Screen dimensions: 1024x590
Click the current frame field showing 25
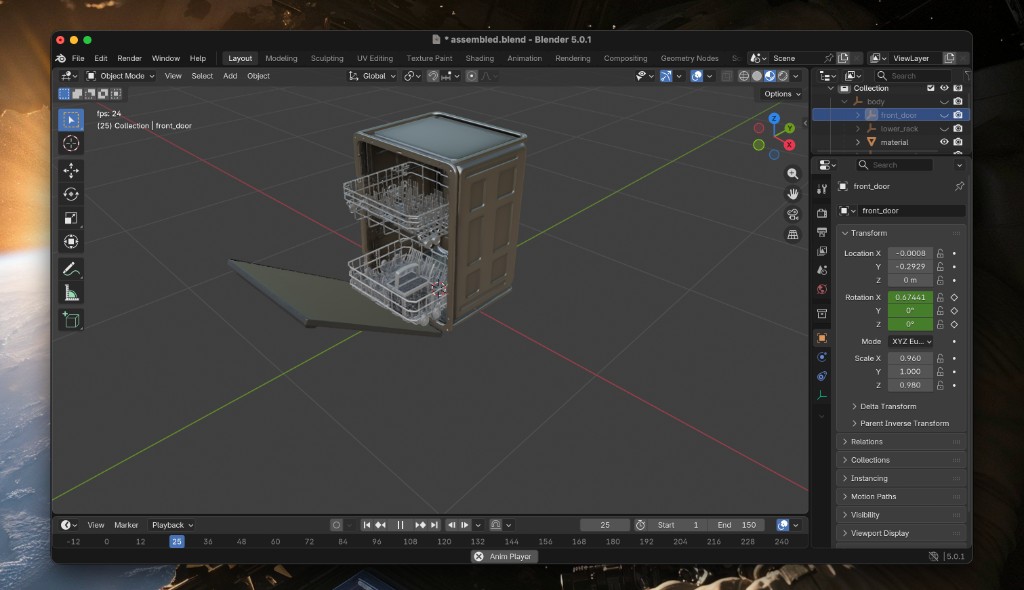[x=605, y=525]
